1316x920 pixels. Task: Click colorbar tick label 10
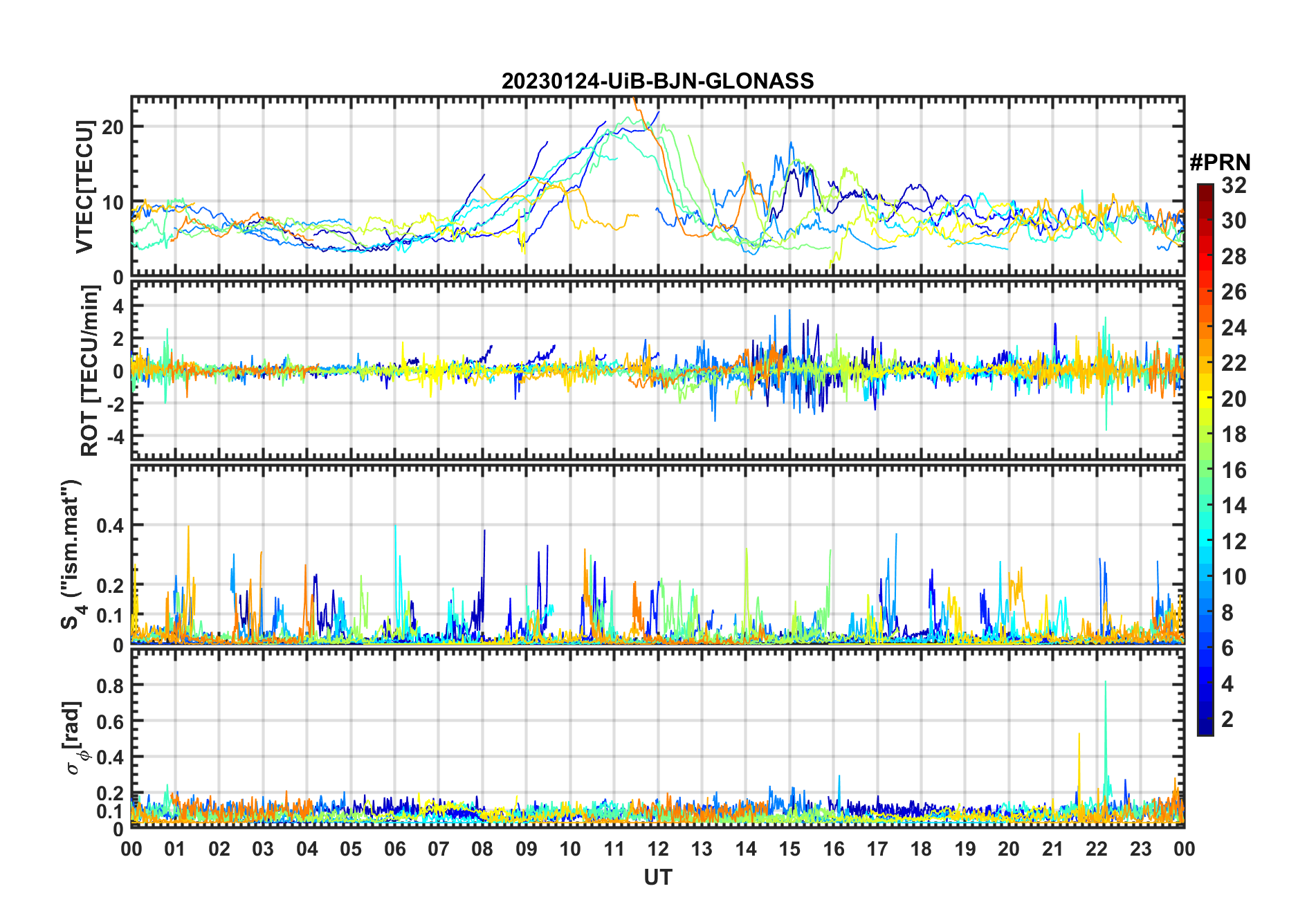tap(1234, 577)
